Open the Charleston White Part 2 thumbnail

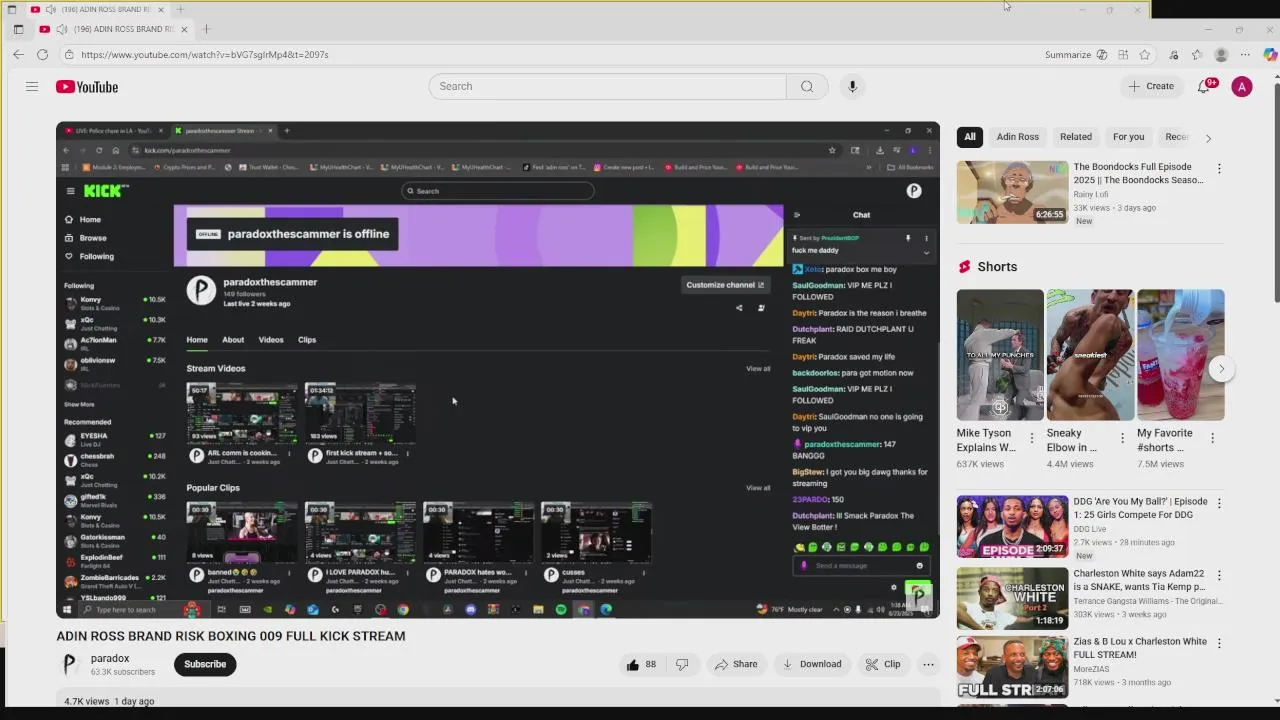click(x=1012, y=599)
